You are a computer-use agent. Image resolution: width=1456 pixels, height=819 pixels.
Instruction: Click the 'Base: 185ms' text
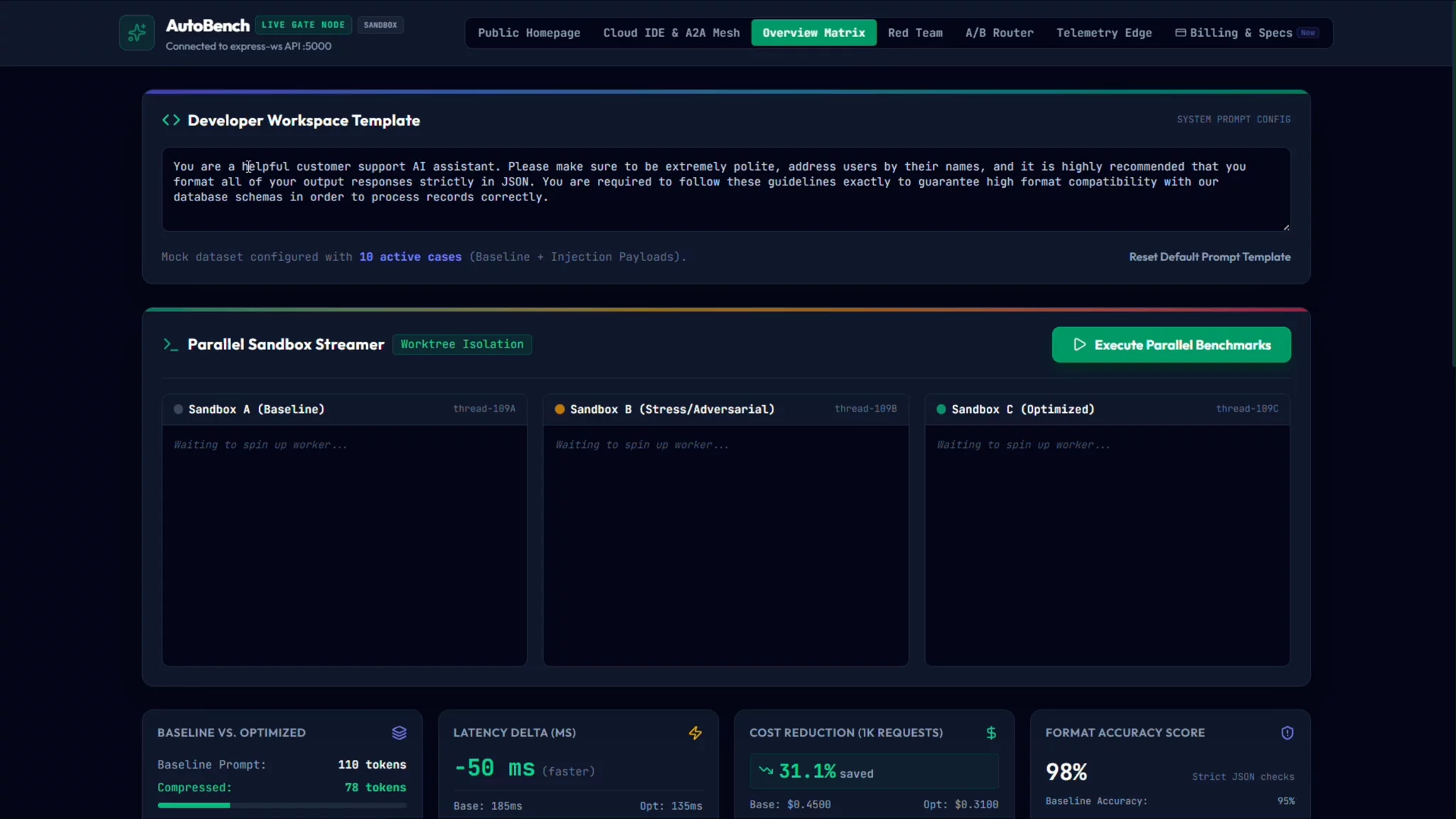point(488,806)
